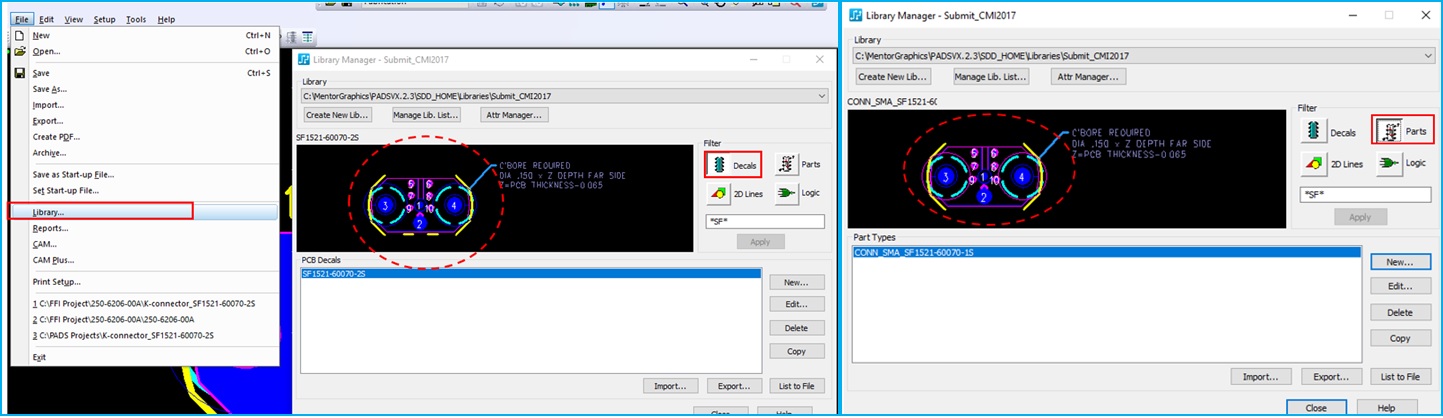Select Decals filter in left Library Manager
This screenshot has height=418, width=1443.
pos(732,164)
